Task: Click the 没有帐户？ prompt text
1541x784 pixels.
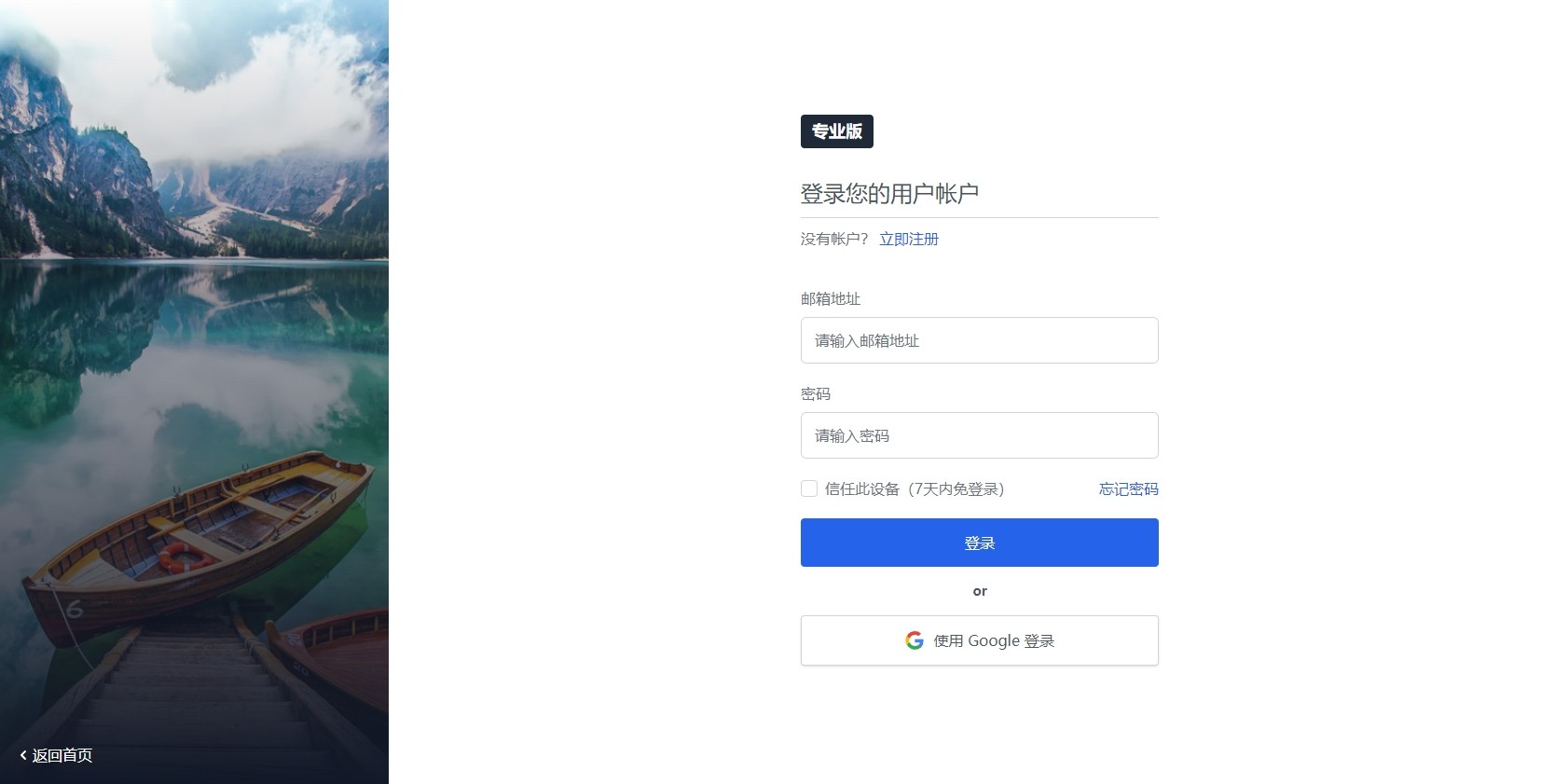Action: (x=834, y=239)
